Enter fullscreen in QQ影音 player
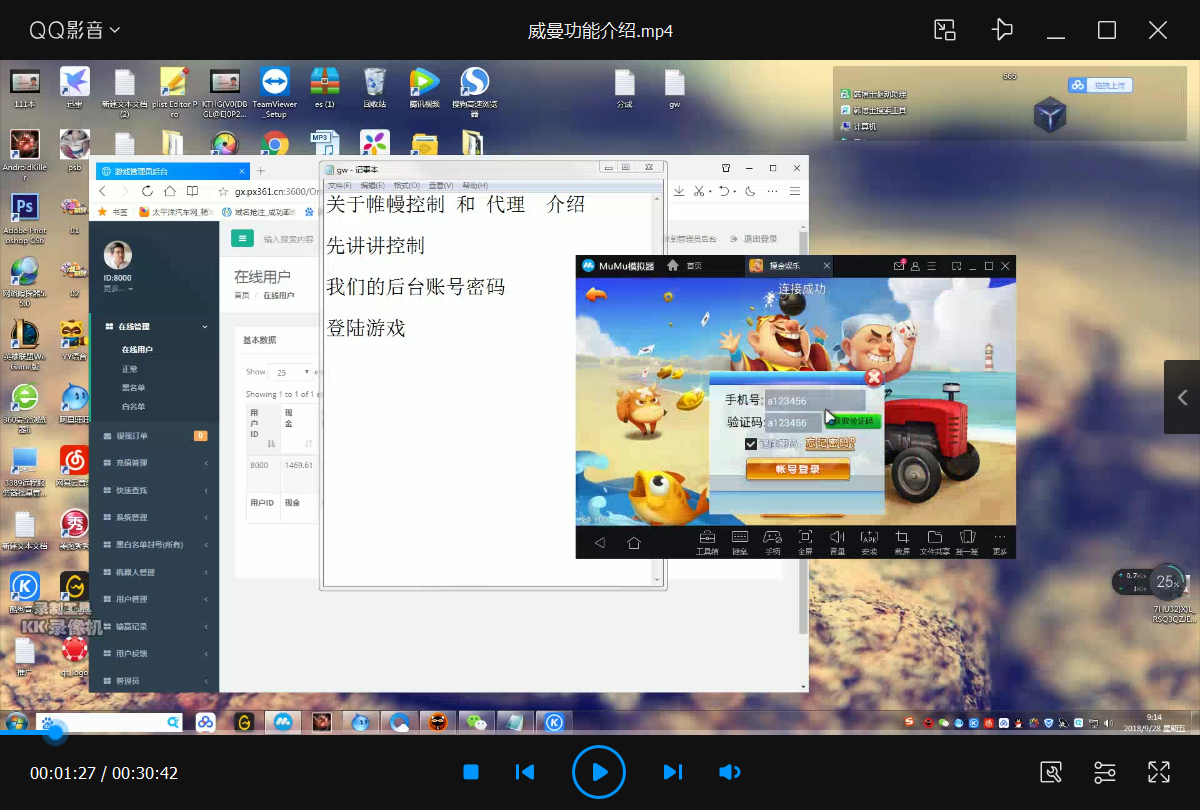The width and height of the screenshot is (1200, 810). click(x=1159, y=772)
